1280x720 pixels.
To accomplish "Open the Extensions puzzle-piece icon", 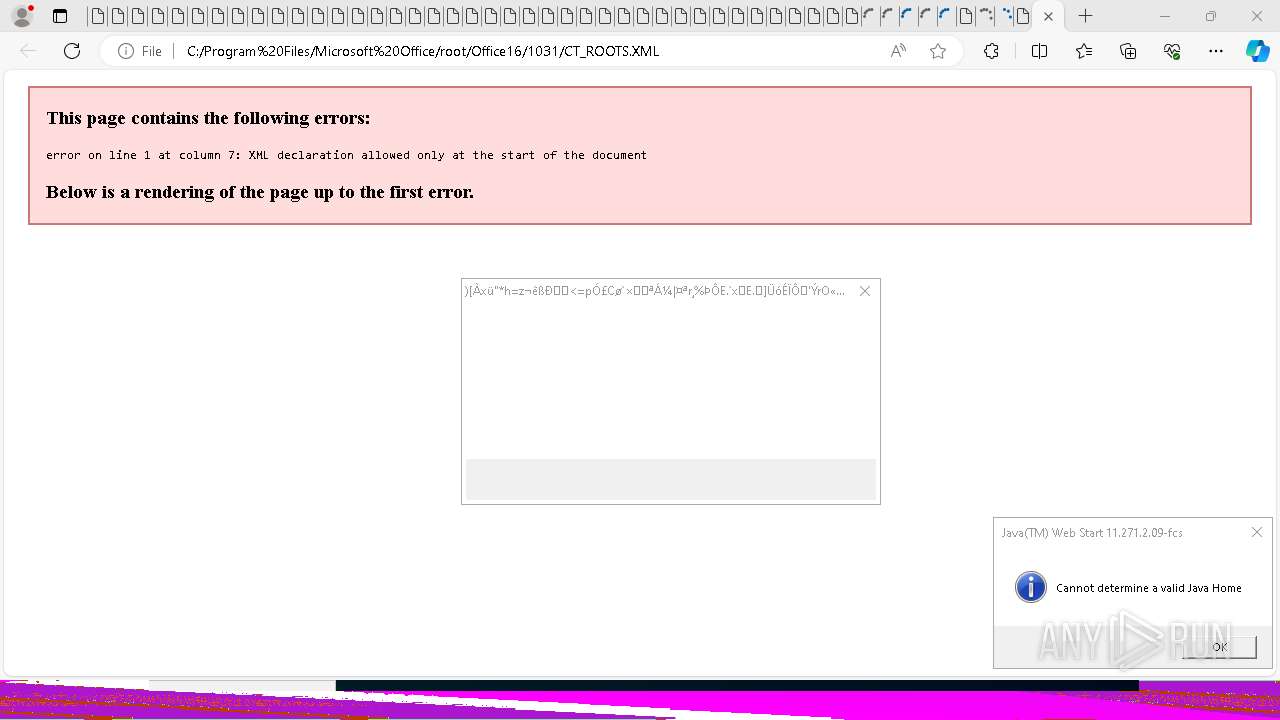I will pyautogui.click(x=991, y=51).
